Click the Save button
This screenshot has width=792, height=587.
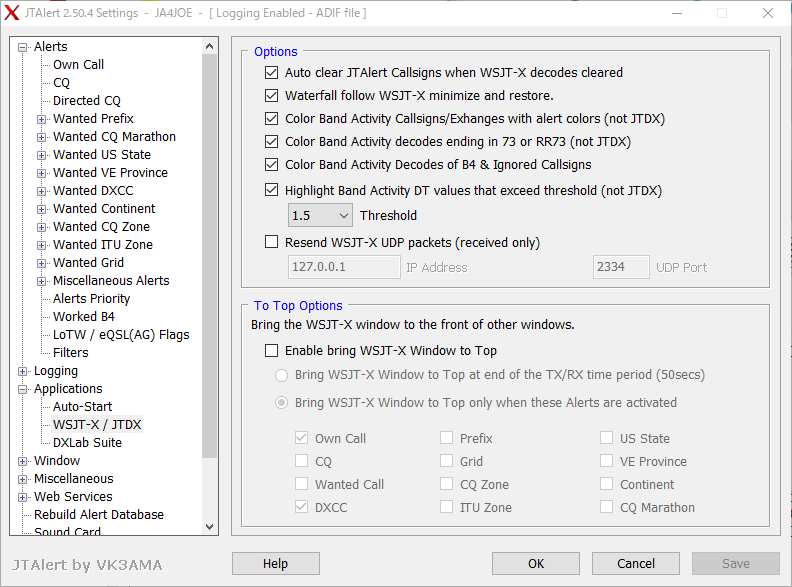(736, 563)
